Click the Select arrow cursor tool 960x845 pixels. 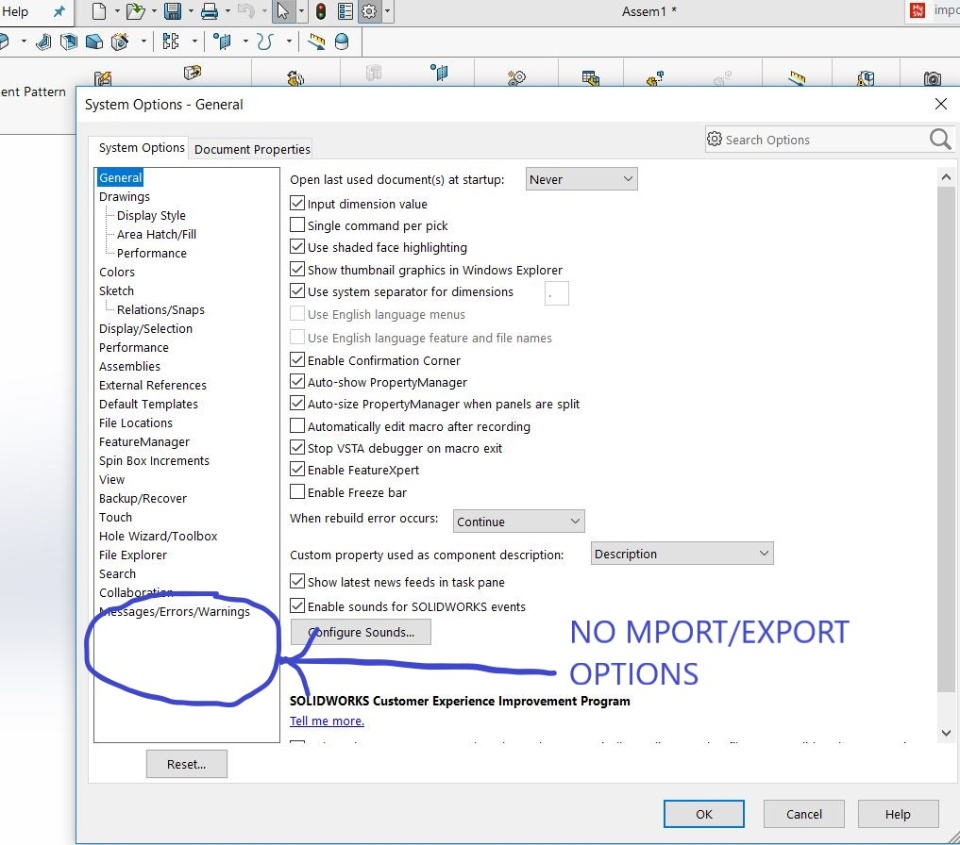coord(282,11)
